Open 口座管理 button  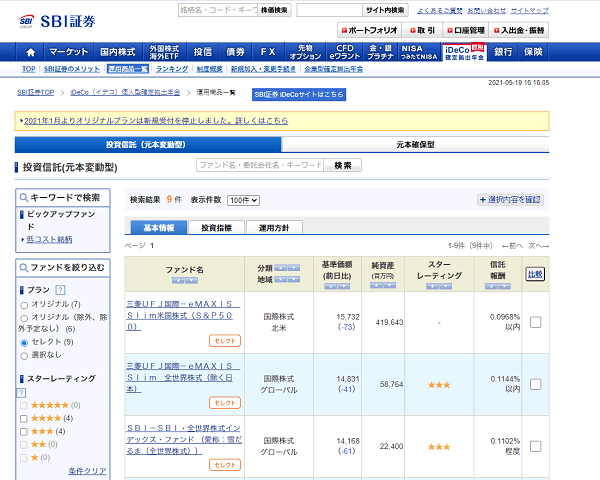[466, 30]
